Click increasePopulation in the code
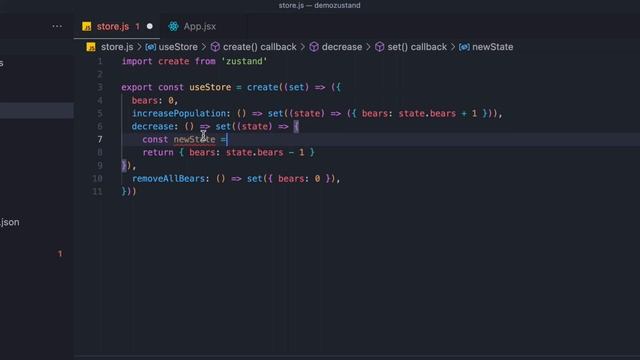640x360 pixels. (179, 113)
